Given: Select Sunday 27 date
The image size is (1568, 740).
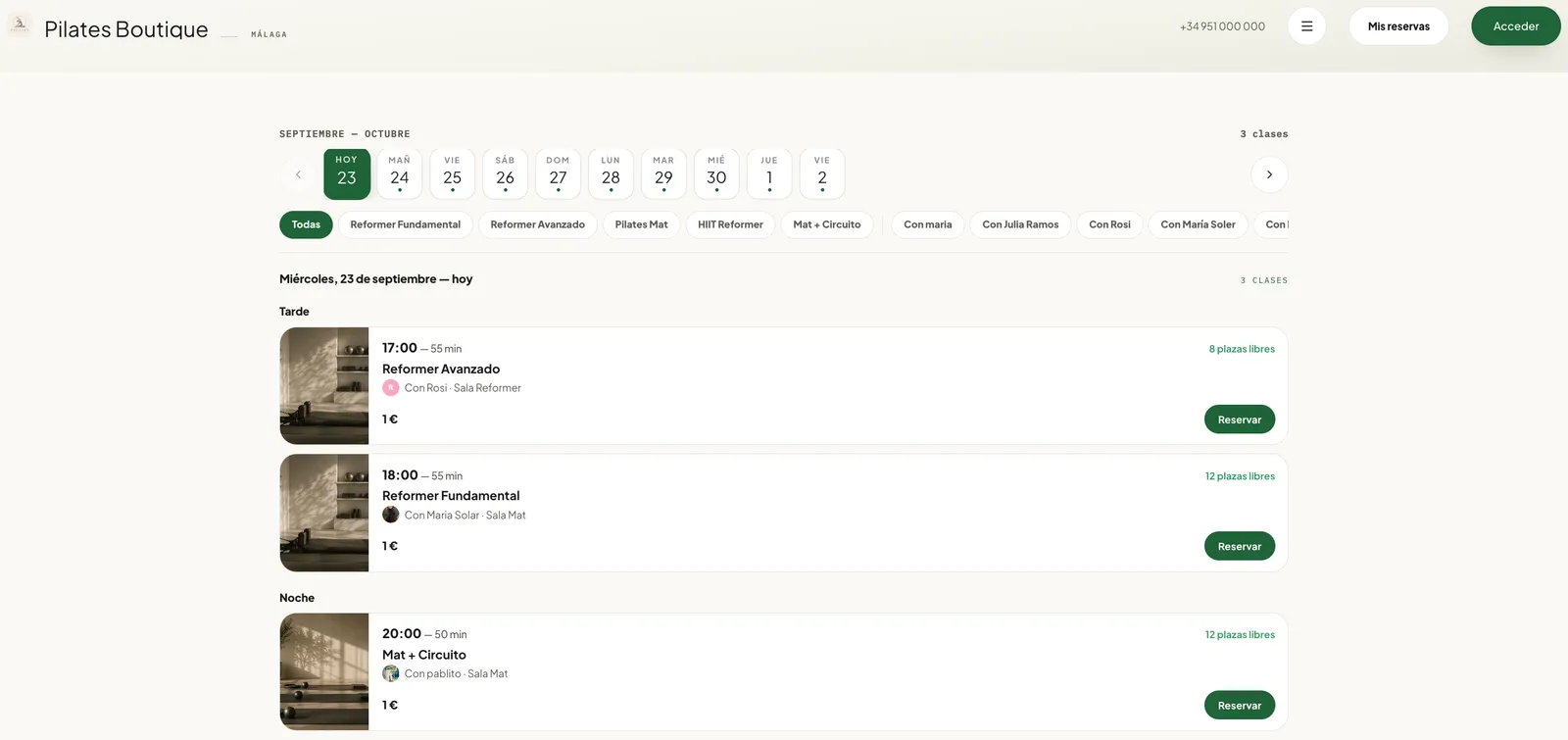Looking at the screenshot, I should 558,174.
